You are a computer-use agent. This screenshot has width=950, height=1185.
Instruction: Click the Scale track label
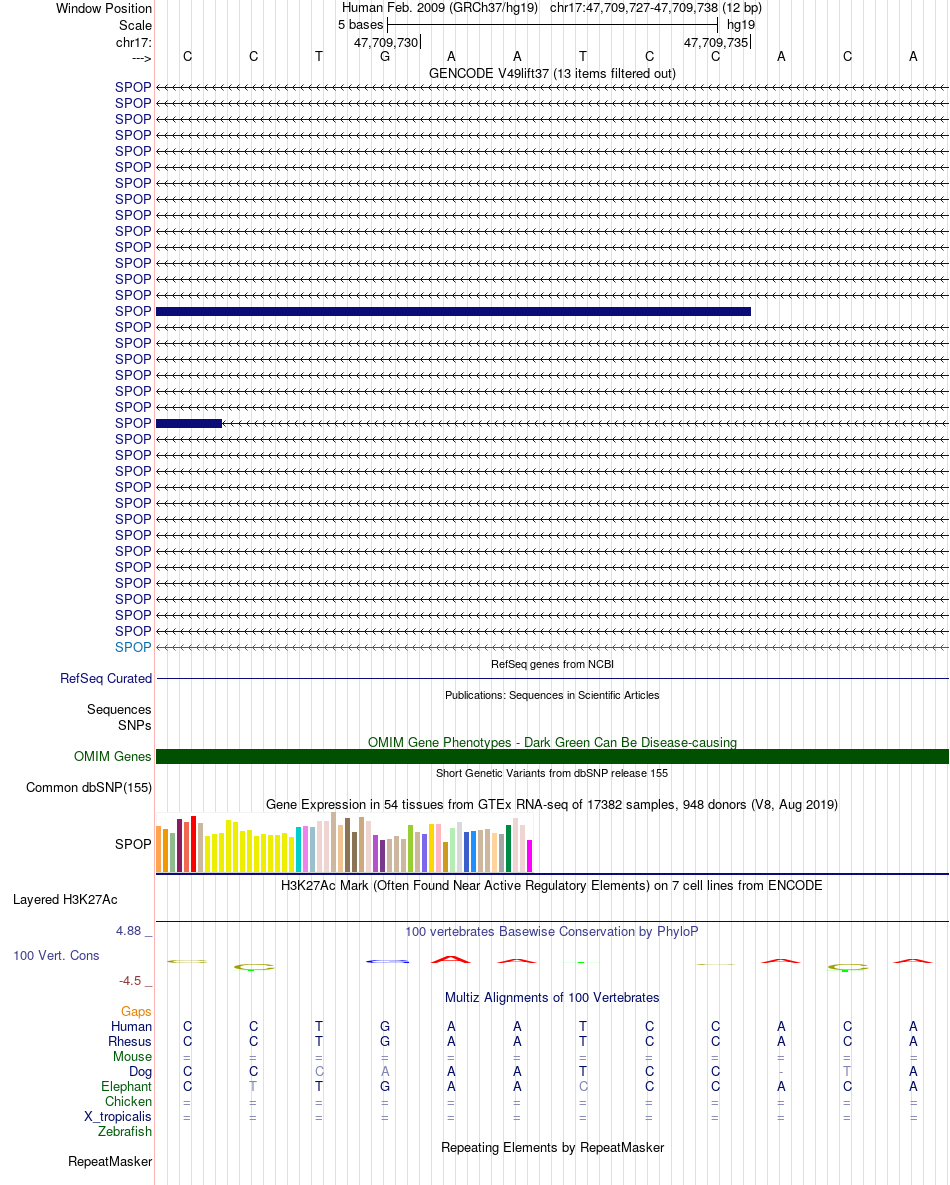[135, 25]
